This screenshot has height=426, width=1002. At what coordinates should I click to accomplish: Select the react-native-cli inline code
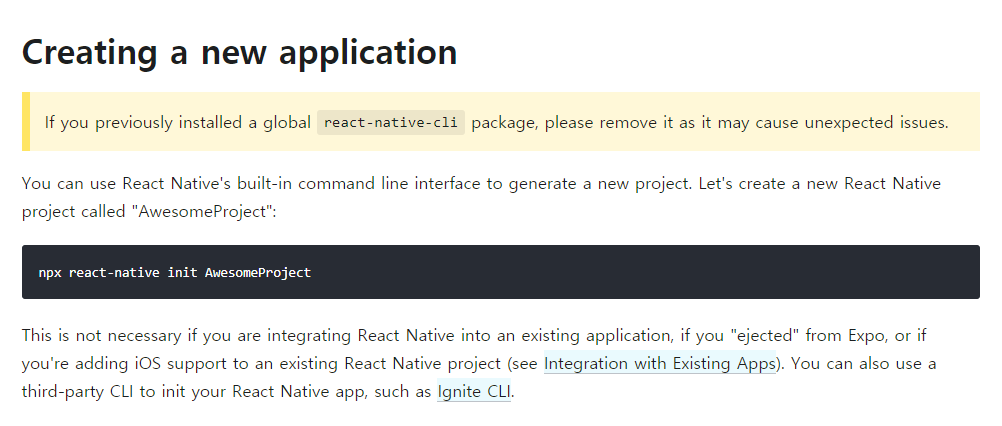[x=390, y=123]
